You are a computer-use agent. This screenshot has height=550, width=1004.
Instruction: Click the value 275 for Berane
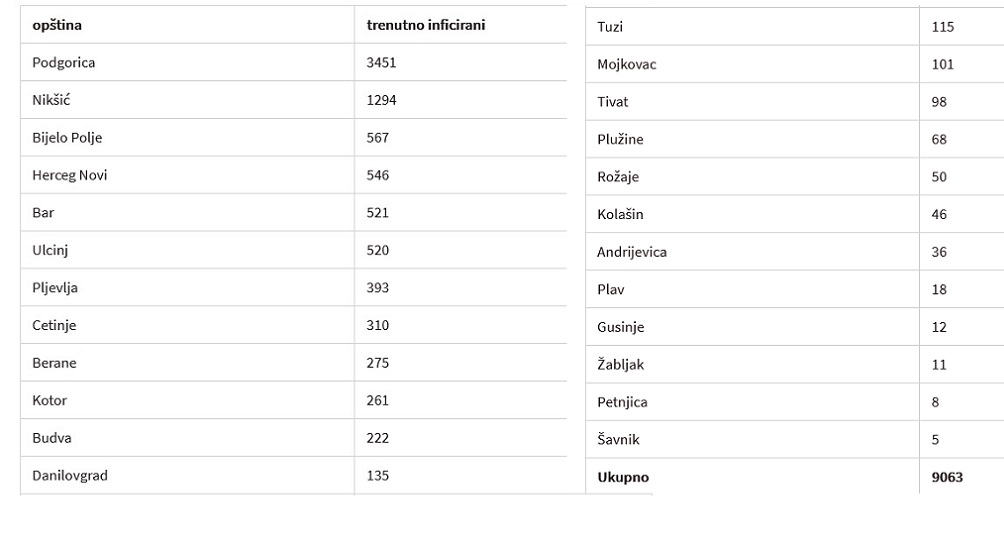point(377,363)
